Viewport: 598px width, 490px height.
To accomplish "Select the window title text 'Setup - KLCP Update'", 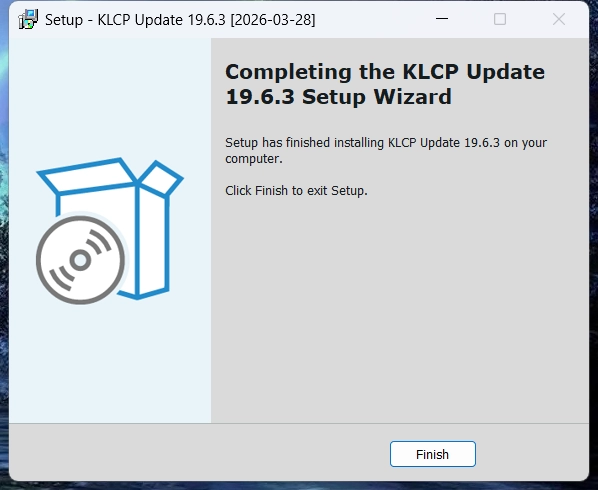I will 113,19.
